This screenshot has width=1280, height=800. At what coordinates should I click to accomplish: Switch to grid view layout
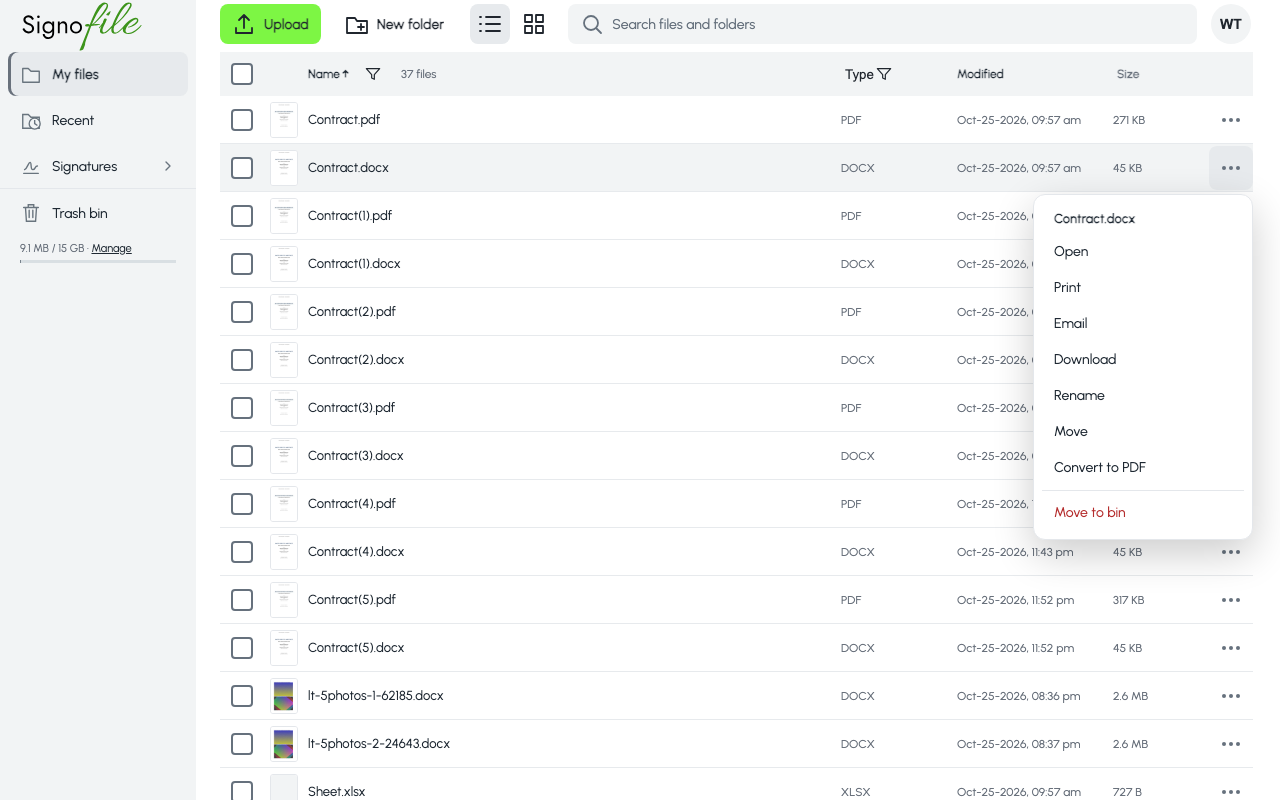534,24
